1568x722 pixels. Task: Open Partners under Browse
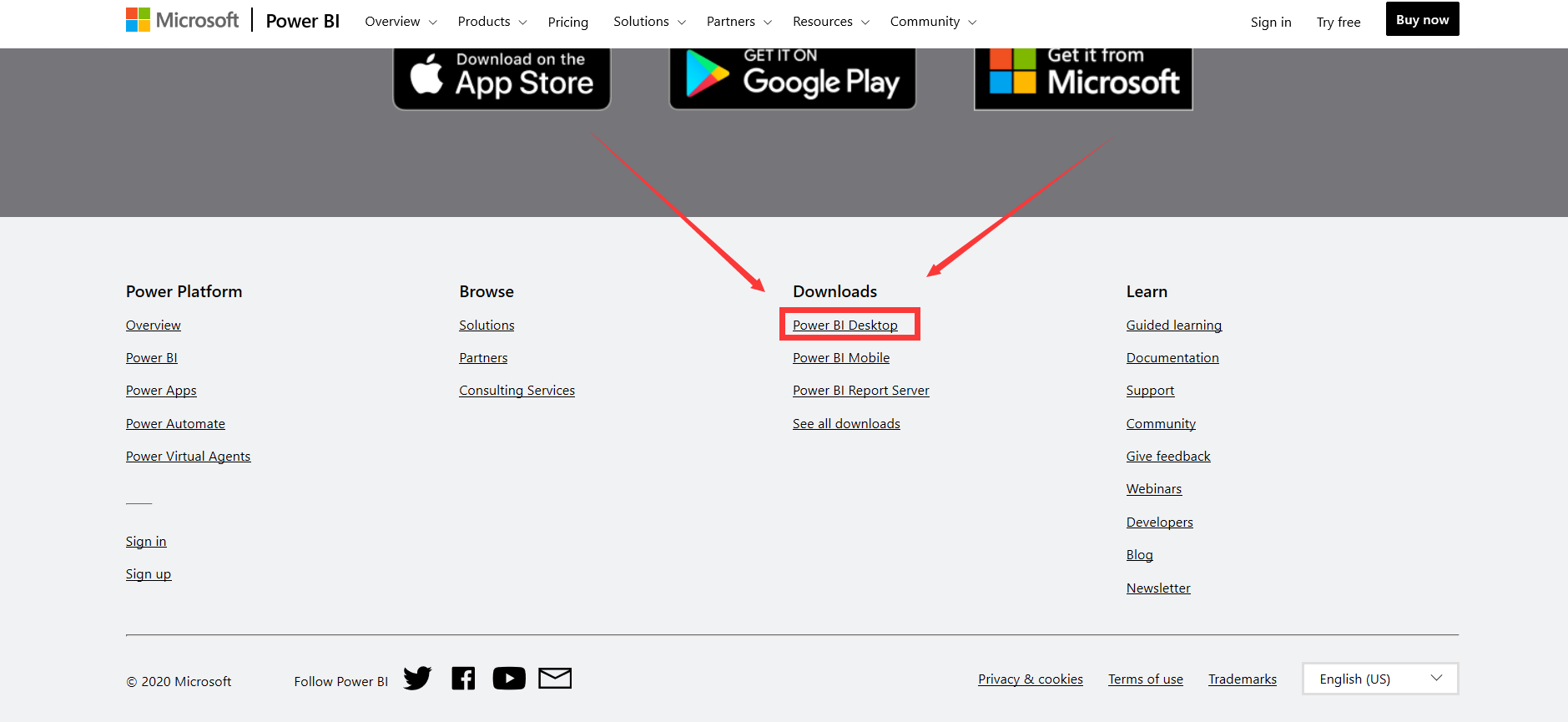coord(483,357)
